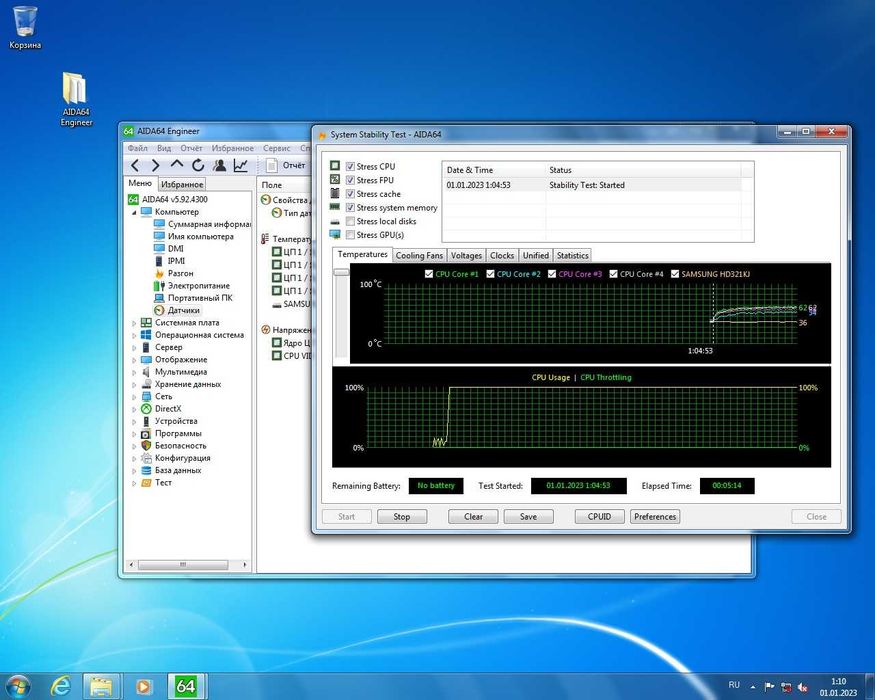Open Preferences button
The image size is (875, 700).
655,517
